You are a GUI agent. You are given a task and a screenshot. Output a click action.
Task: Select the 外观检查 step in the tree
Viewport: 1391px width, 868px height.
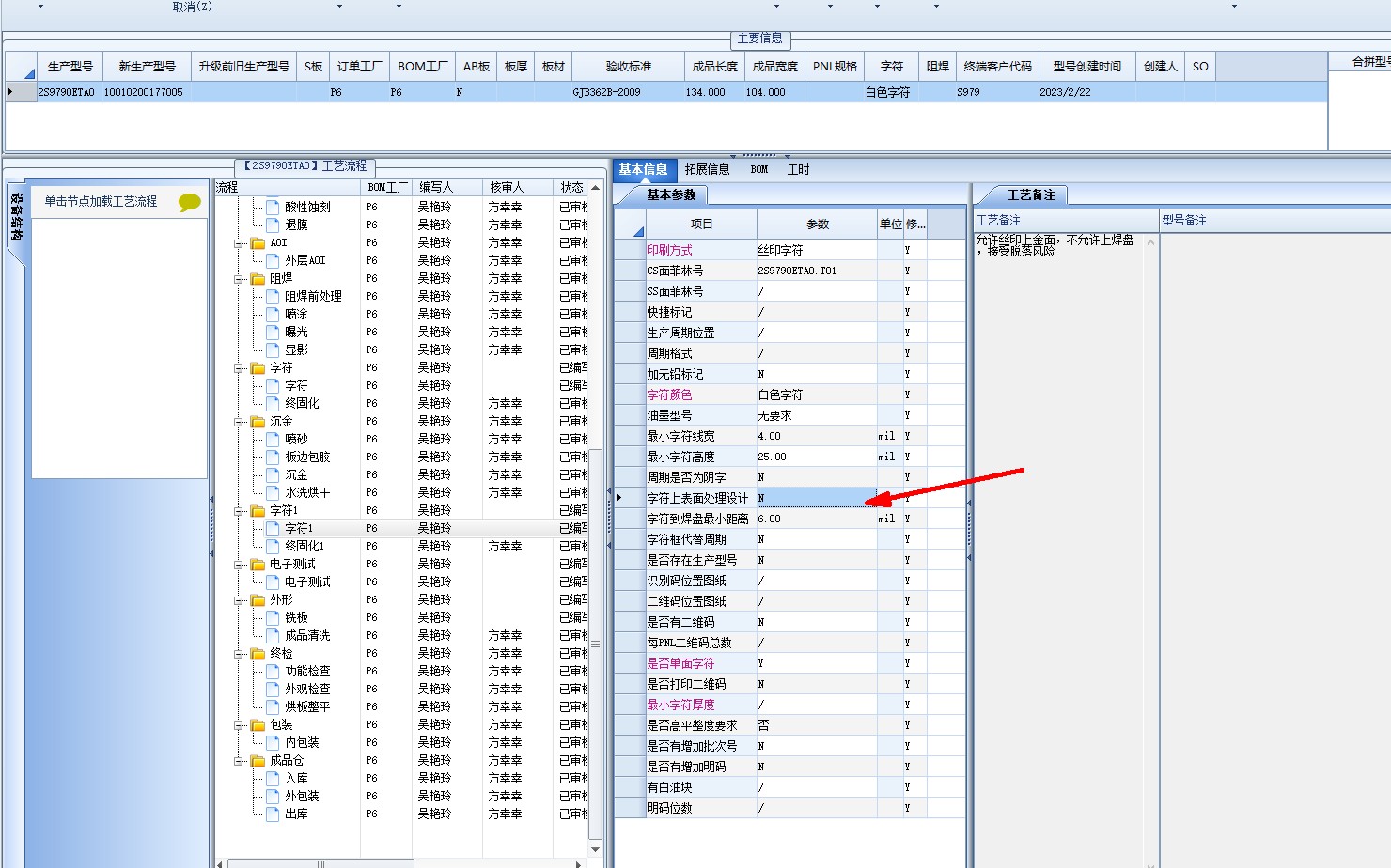(307, 689)
